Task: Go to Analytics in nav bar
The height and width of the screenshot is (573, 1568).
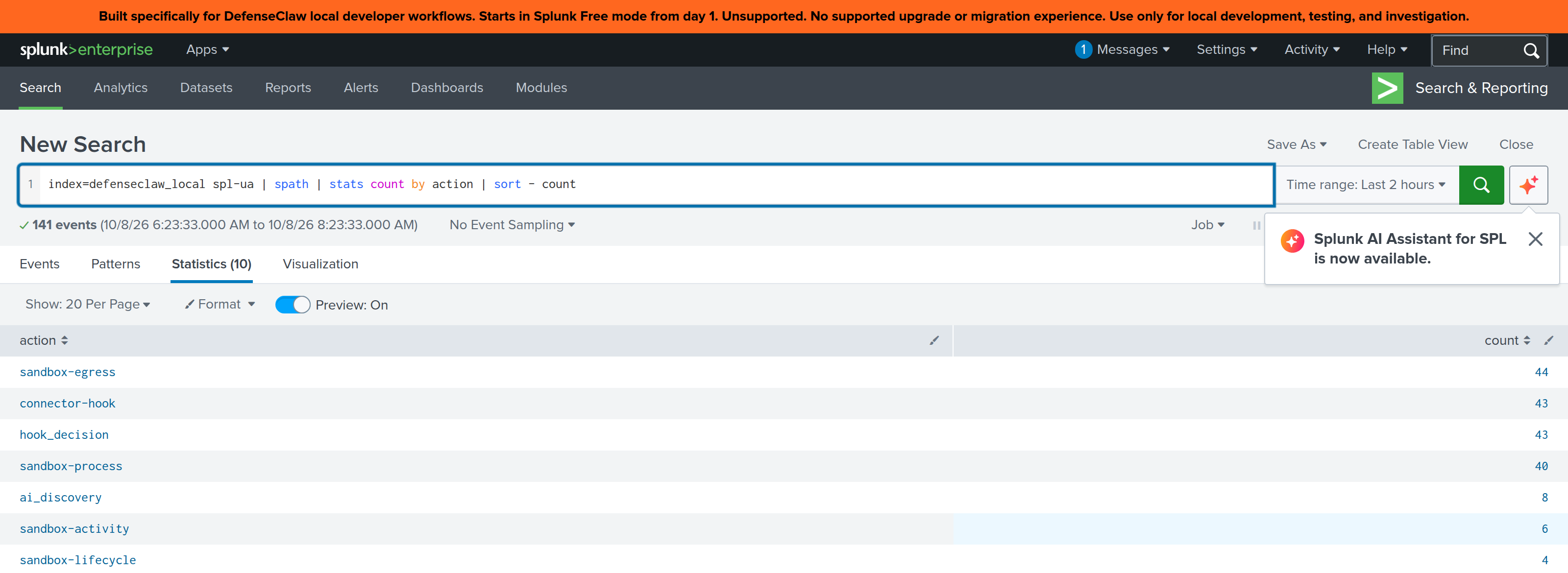Action: [x=121, y=88]
